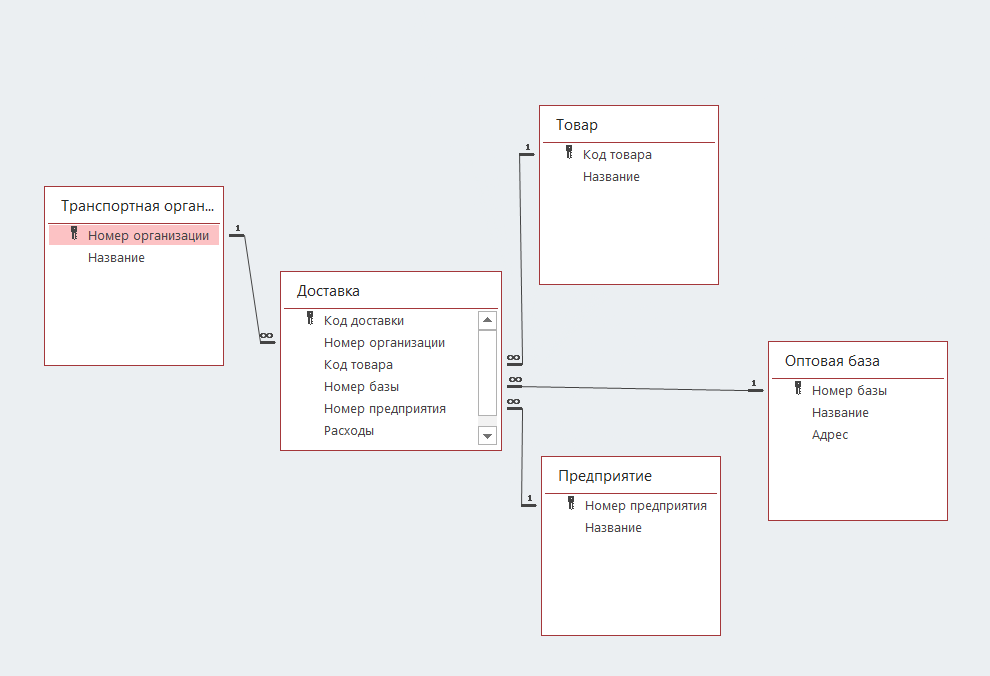Click the key icon beside Код товара
The image size is (990, 676).
(569, 152)
